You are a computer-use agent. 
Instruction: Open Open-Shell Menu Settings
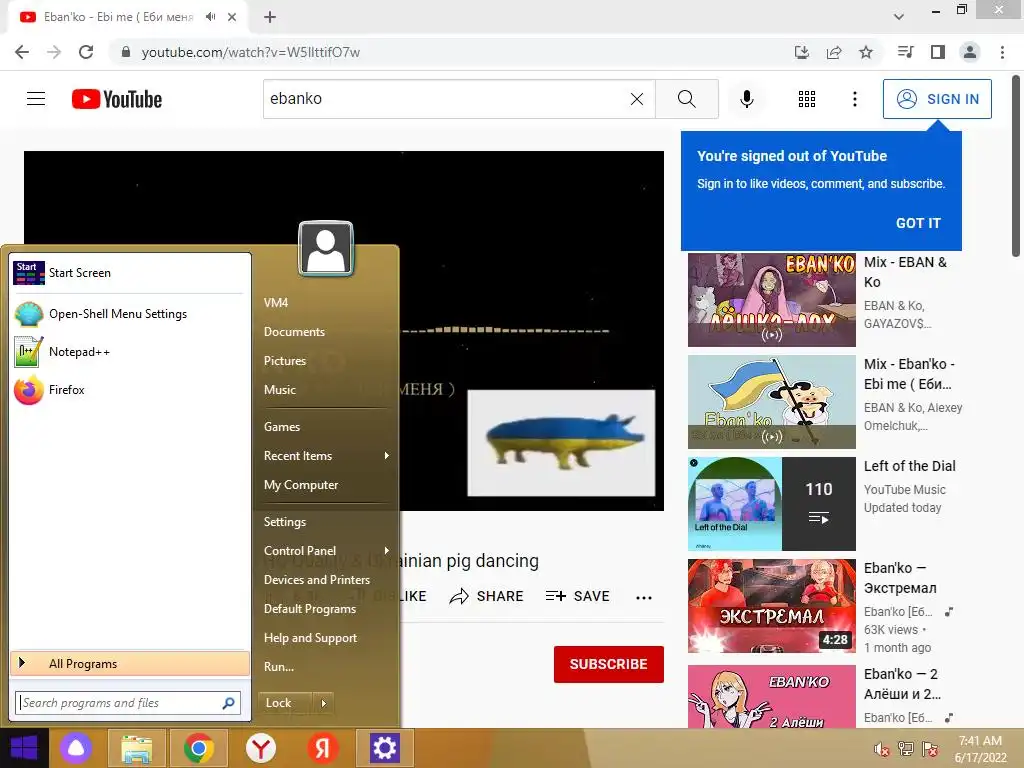(129, 314)
